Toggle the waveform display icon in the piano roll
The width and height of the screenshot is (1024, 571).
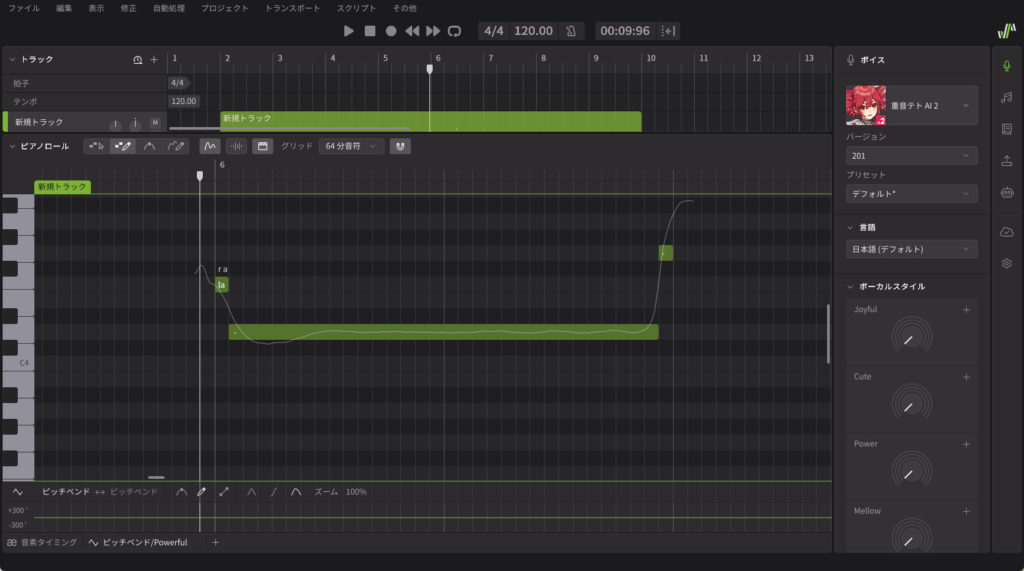(237, 146)
